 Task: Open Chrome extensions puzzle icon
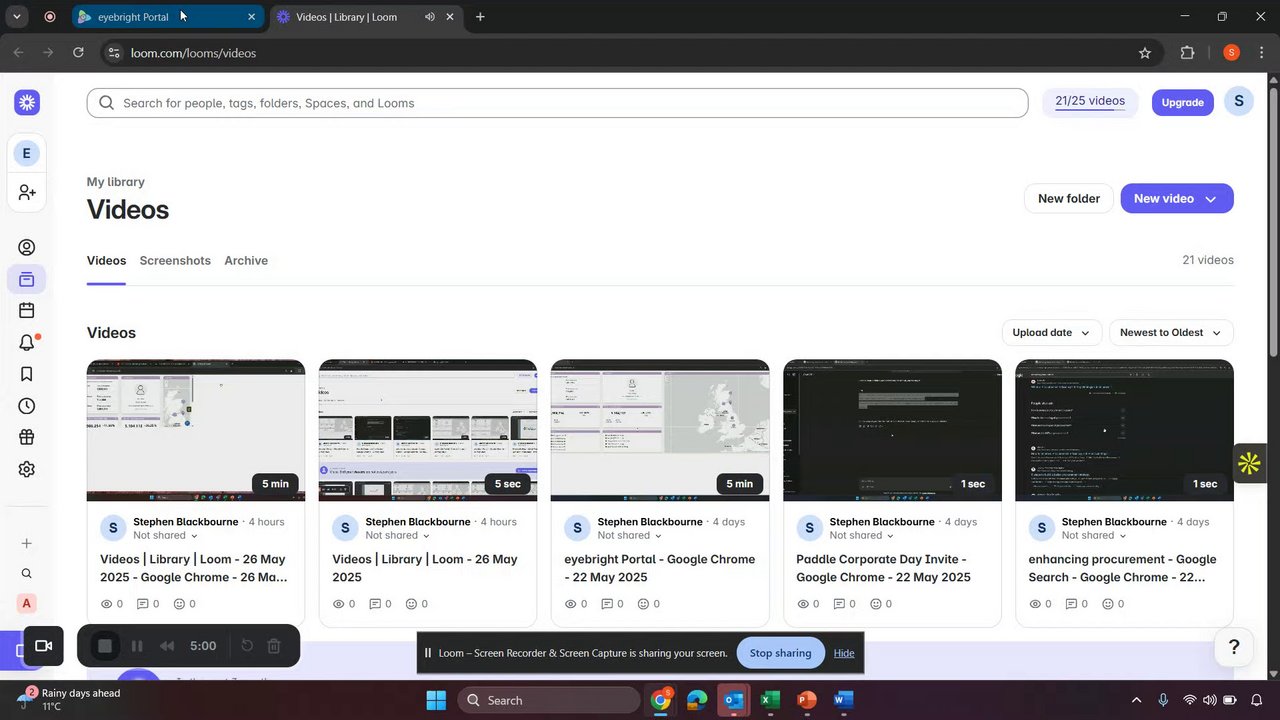click(1188, 53)
